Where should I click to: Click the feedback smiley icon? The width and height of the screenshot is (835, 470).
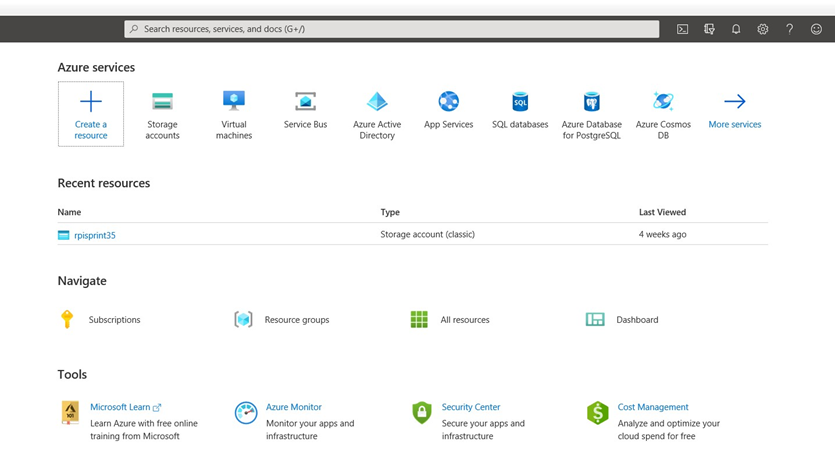click(816, 29)
